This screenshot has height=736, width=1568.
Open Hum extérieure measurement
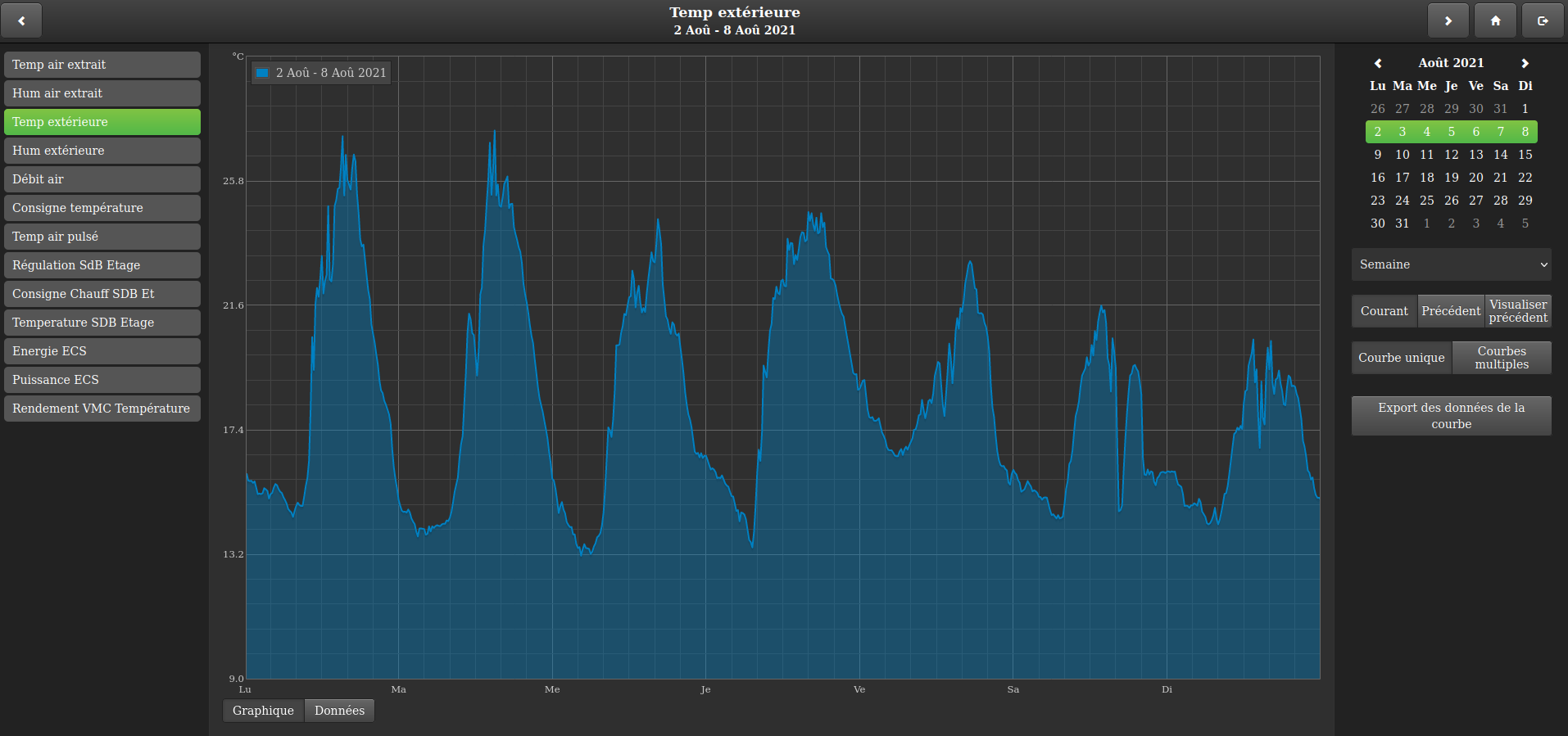(x=102, y=151)
